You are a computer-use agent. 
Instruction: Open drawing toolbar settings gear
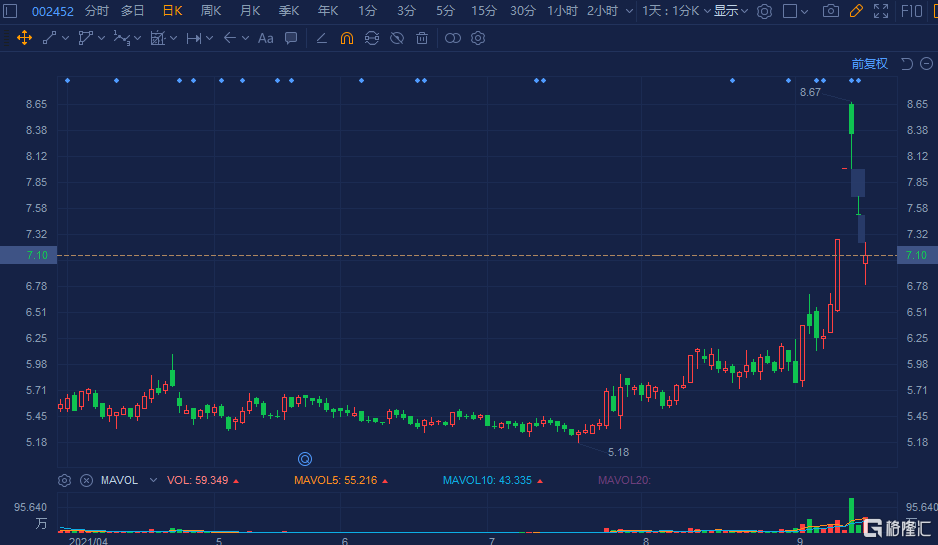coord(478,38)
